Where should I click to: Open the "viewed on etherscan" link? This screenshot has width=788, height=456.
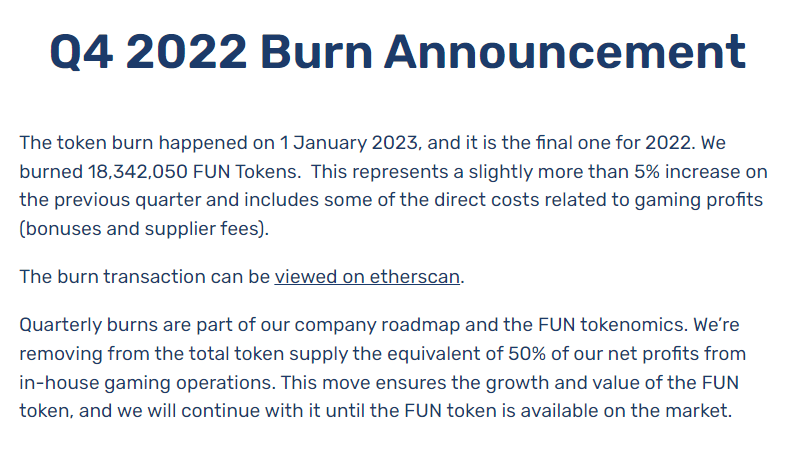click(x=367, y=277)
